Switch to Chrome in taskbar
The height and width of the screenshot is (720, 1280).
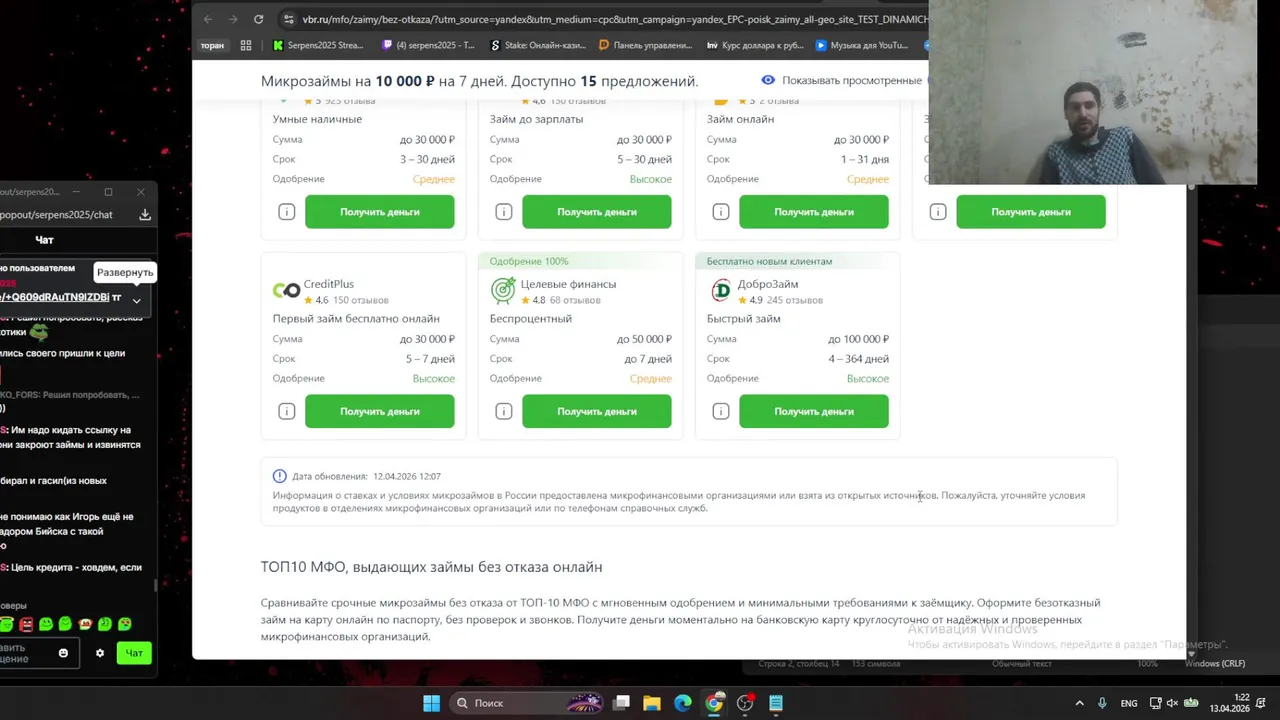[714, 703]
